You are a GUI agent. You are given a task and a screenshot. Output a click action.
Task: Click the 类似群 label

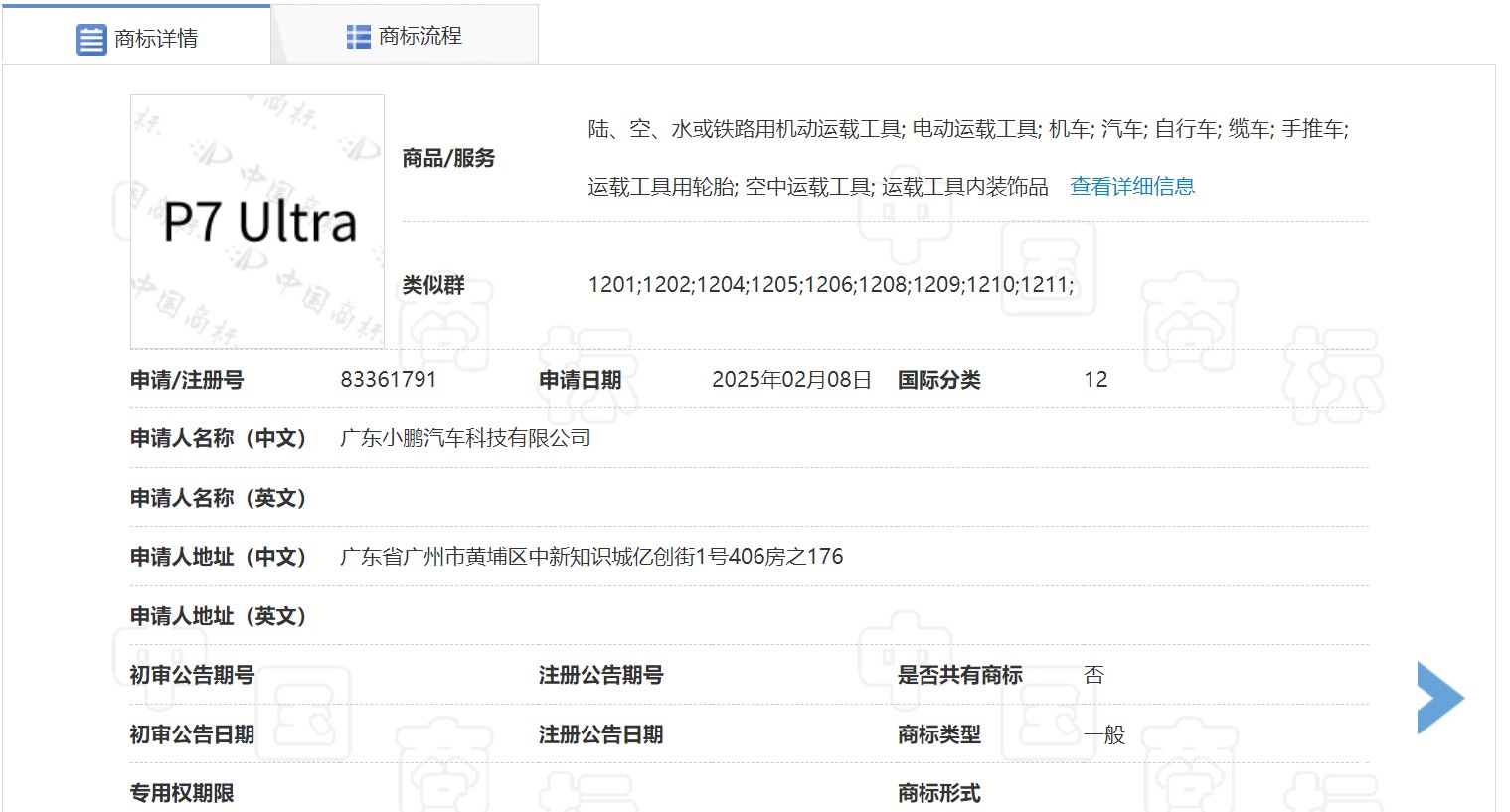pos(433,285)
